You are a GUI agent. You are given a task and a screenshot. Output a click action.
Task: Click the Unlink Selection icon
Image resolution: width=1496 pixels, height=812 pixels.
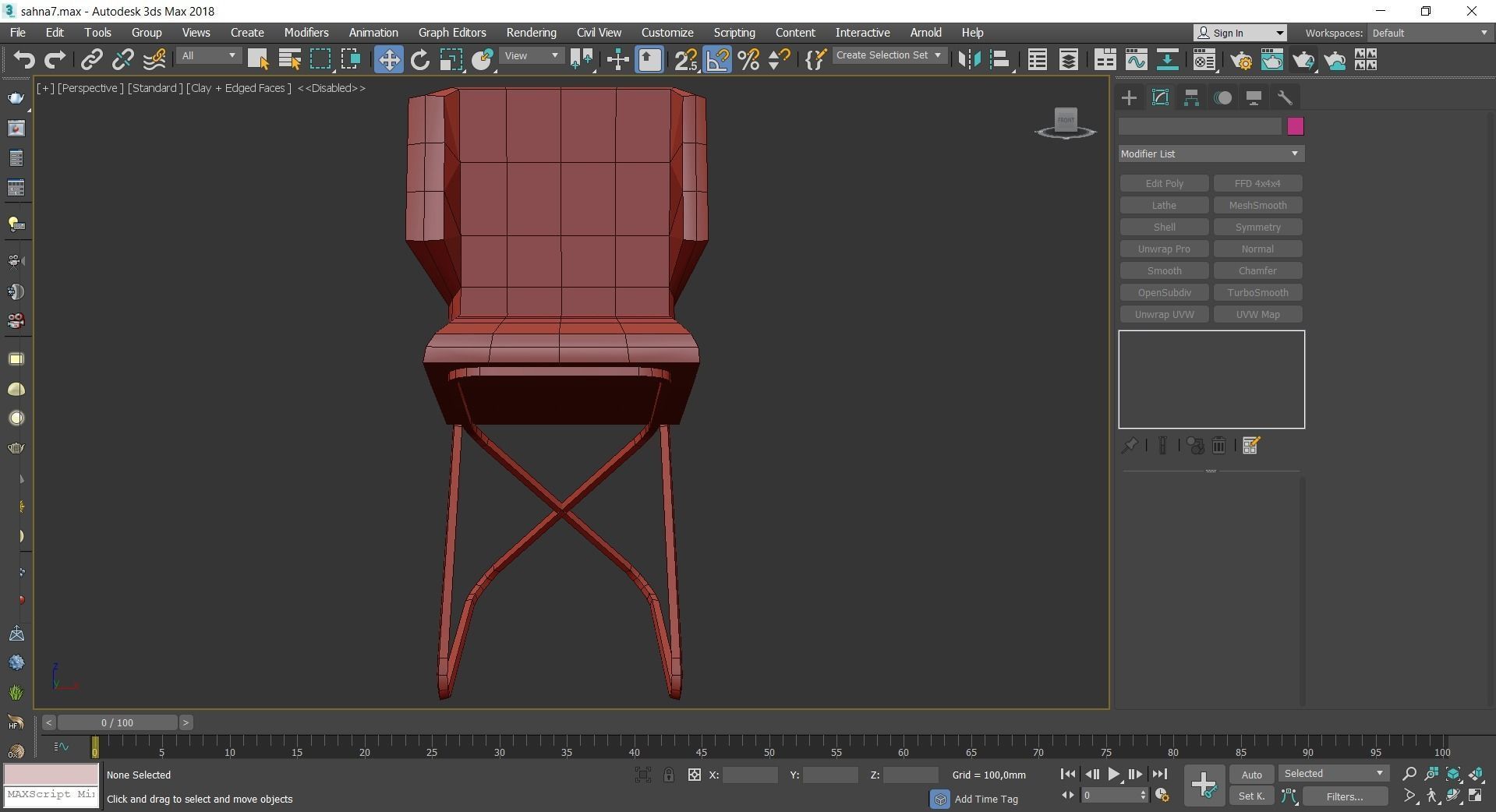[122, 60]
